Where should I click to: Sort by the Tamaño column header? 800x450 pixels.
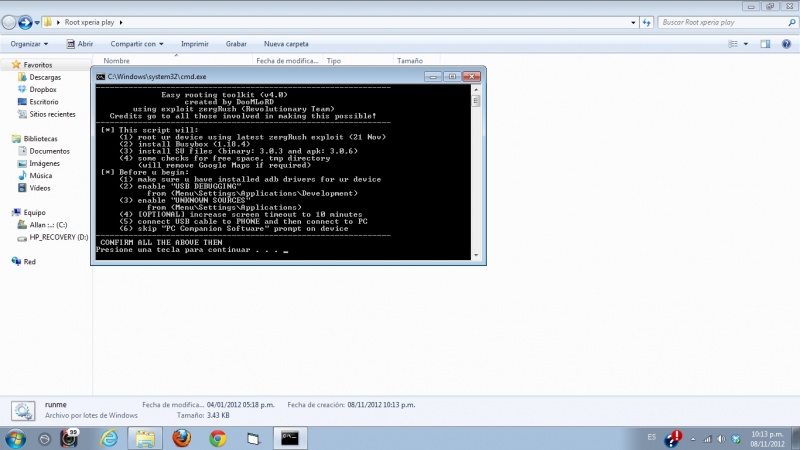(410, 61)
